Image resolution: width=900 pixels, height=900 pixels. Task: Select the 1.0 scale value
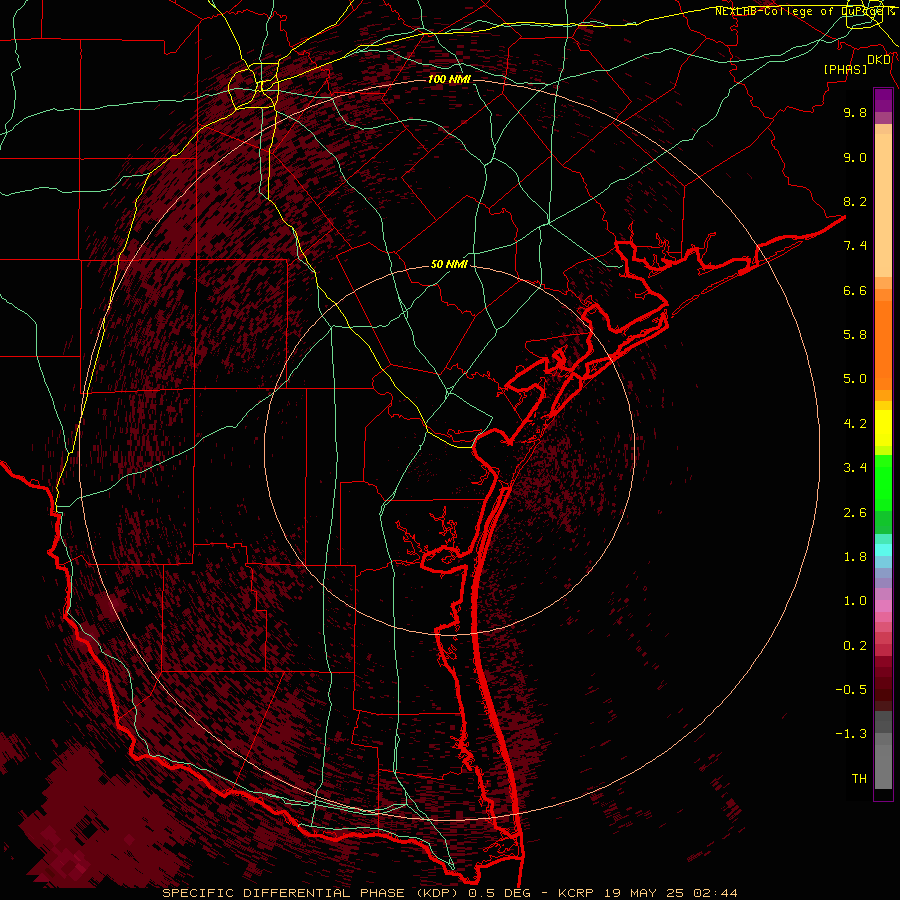855,601
